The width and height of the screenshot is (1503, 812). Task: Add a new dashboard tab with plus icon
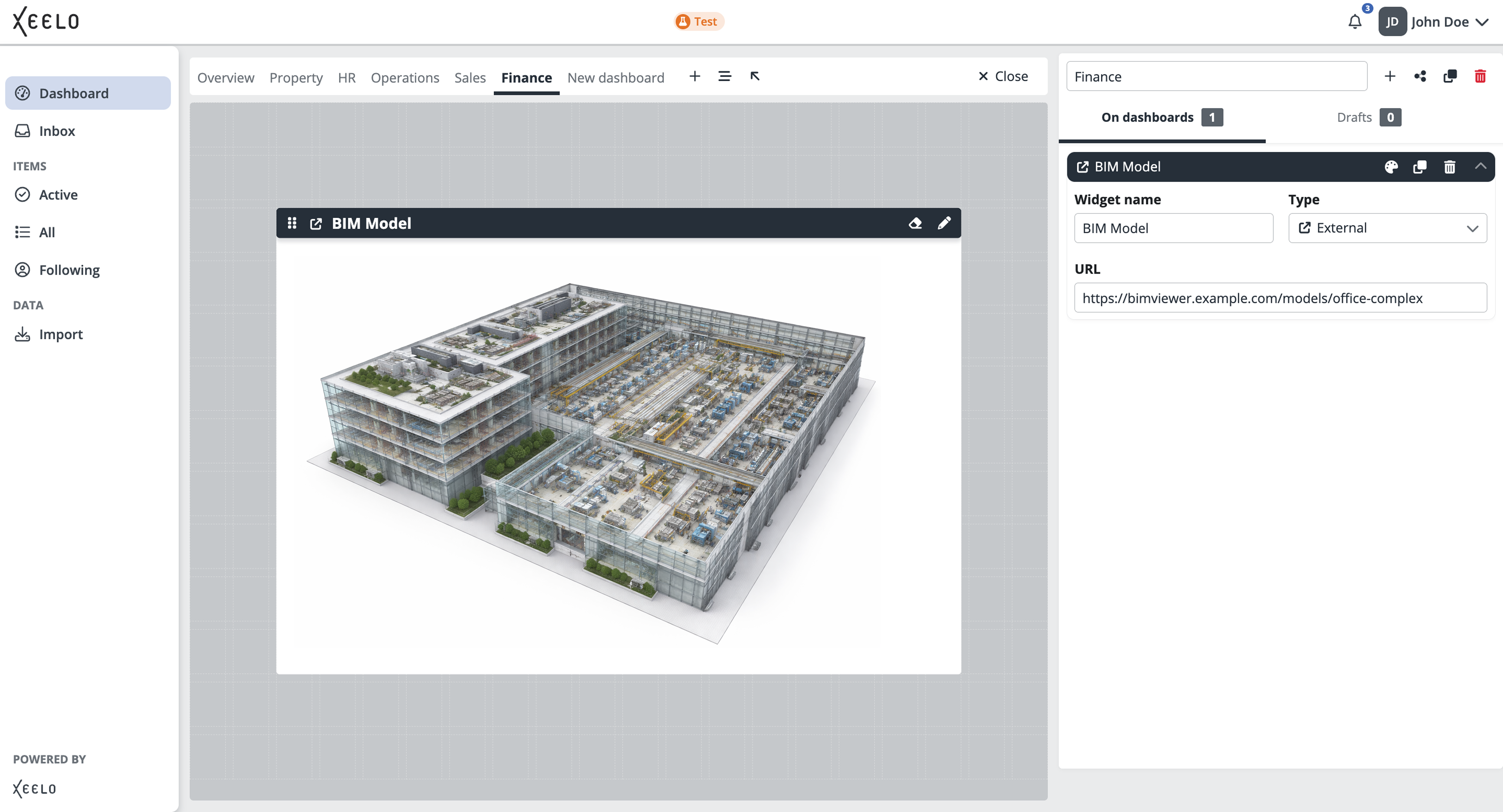point(694,76)
